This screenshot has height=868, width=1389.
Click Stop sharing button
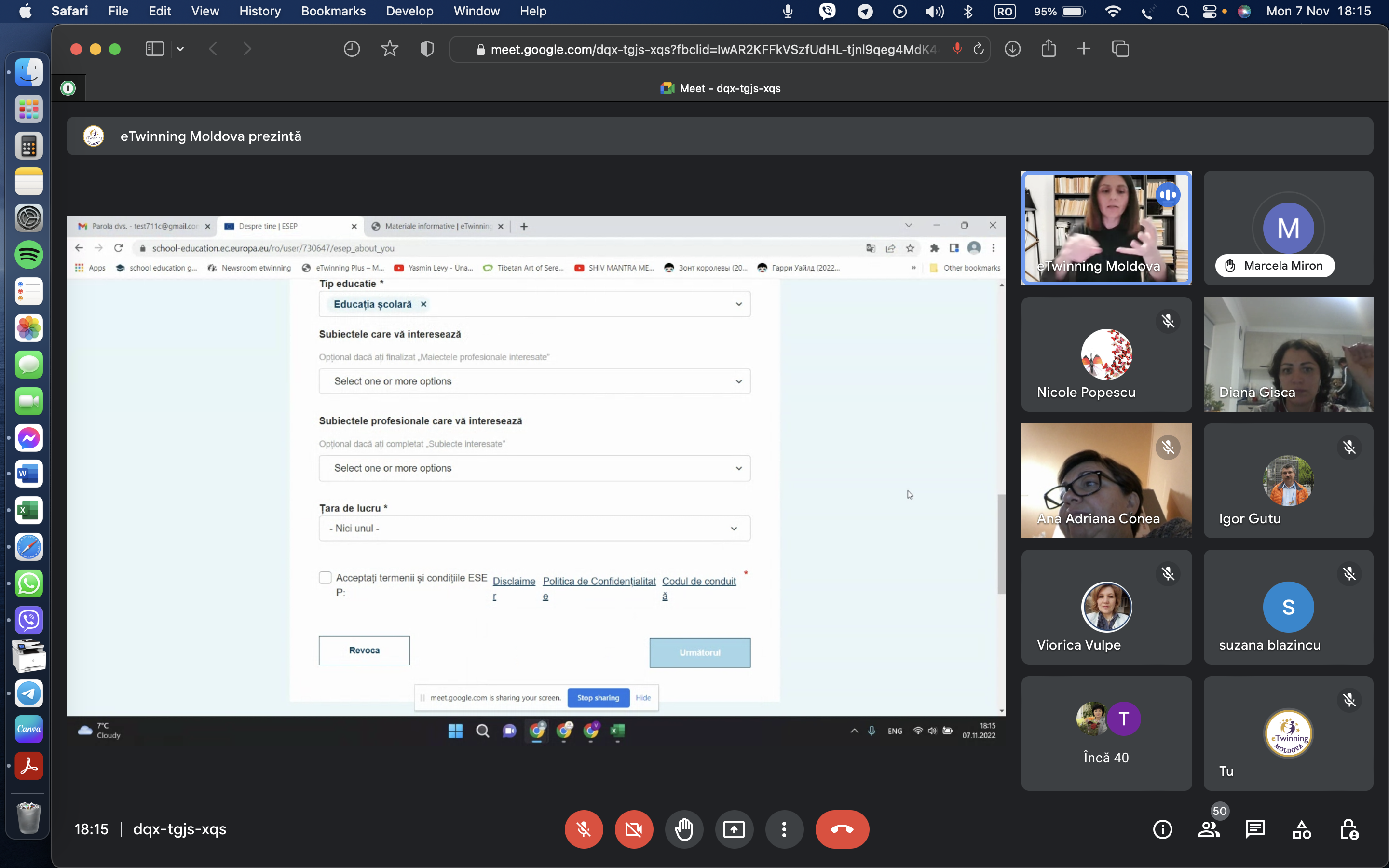tap(598, 698)
